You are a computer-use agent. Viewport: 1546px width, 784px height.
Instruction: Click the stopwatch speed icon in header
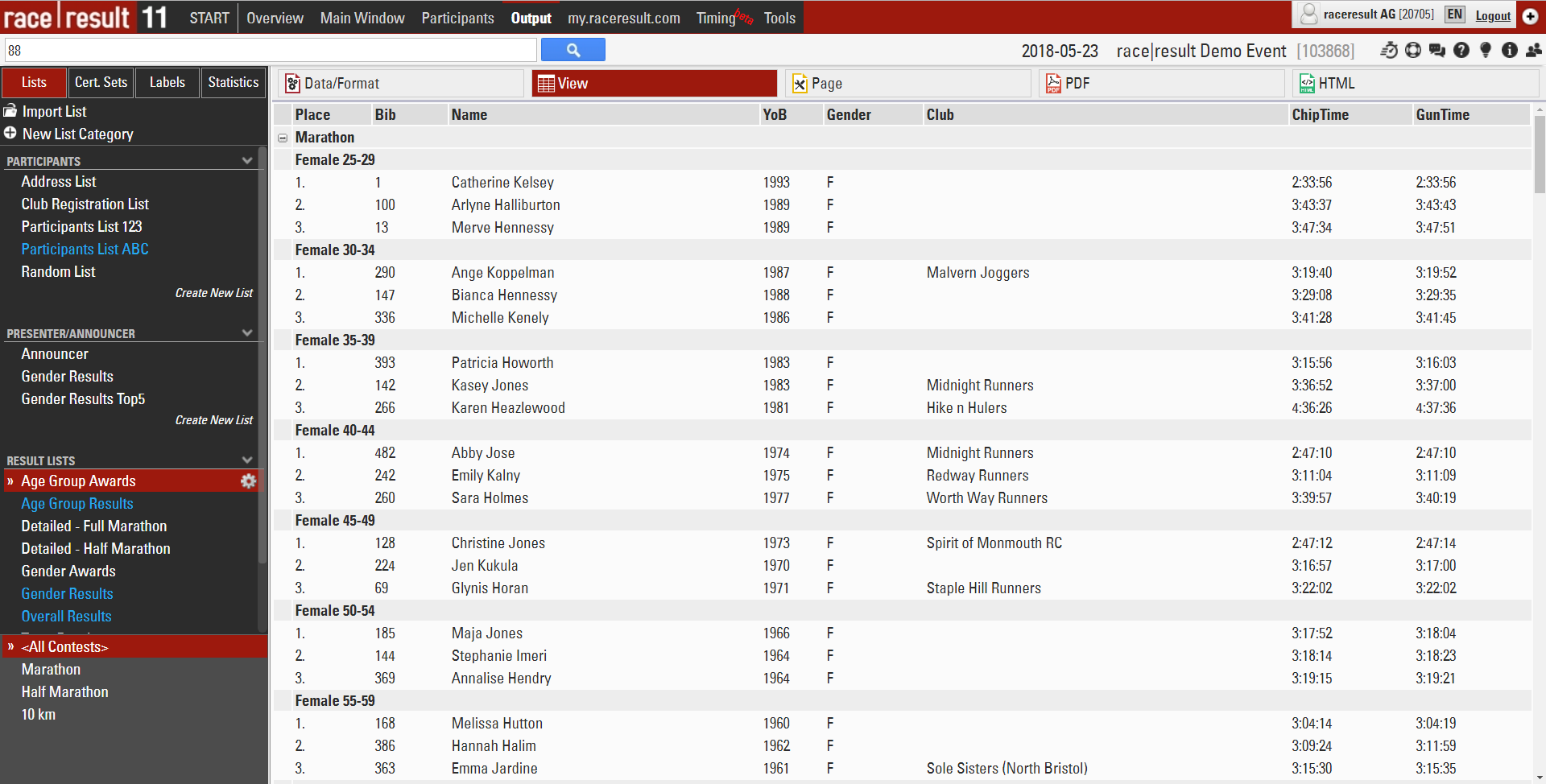pos(1389,51)
